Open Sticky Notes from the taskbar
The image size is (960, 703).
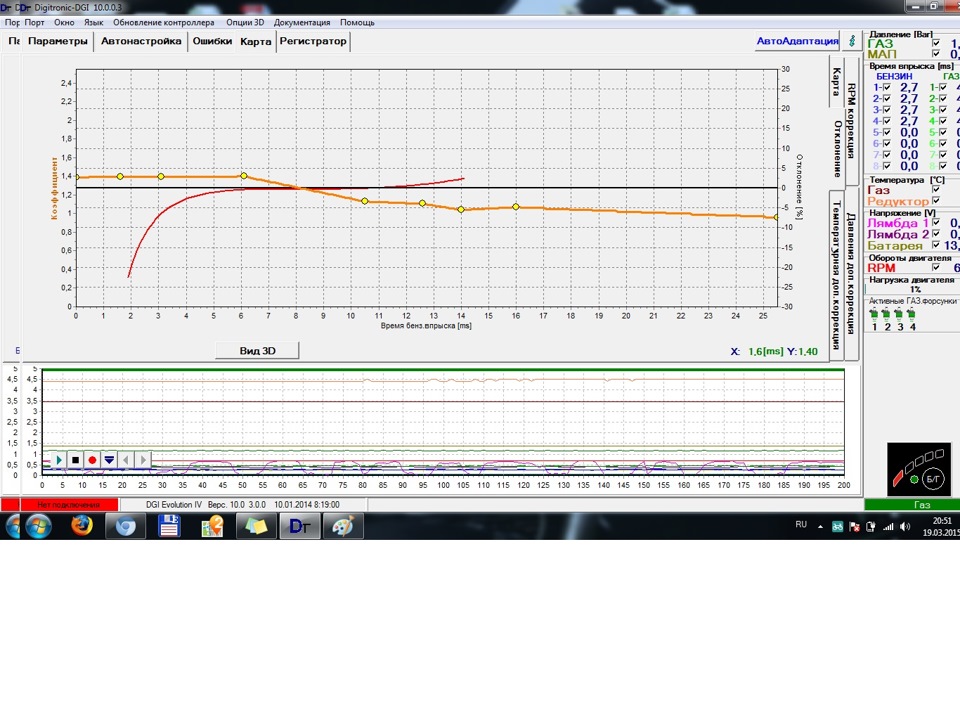click(256, 526)
